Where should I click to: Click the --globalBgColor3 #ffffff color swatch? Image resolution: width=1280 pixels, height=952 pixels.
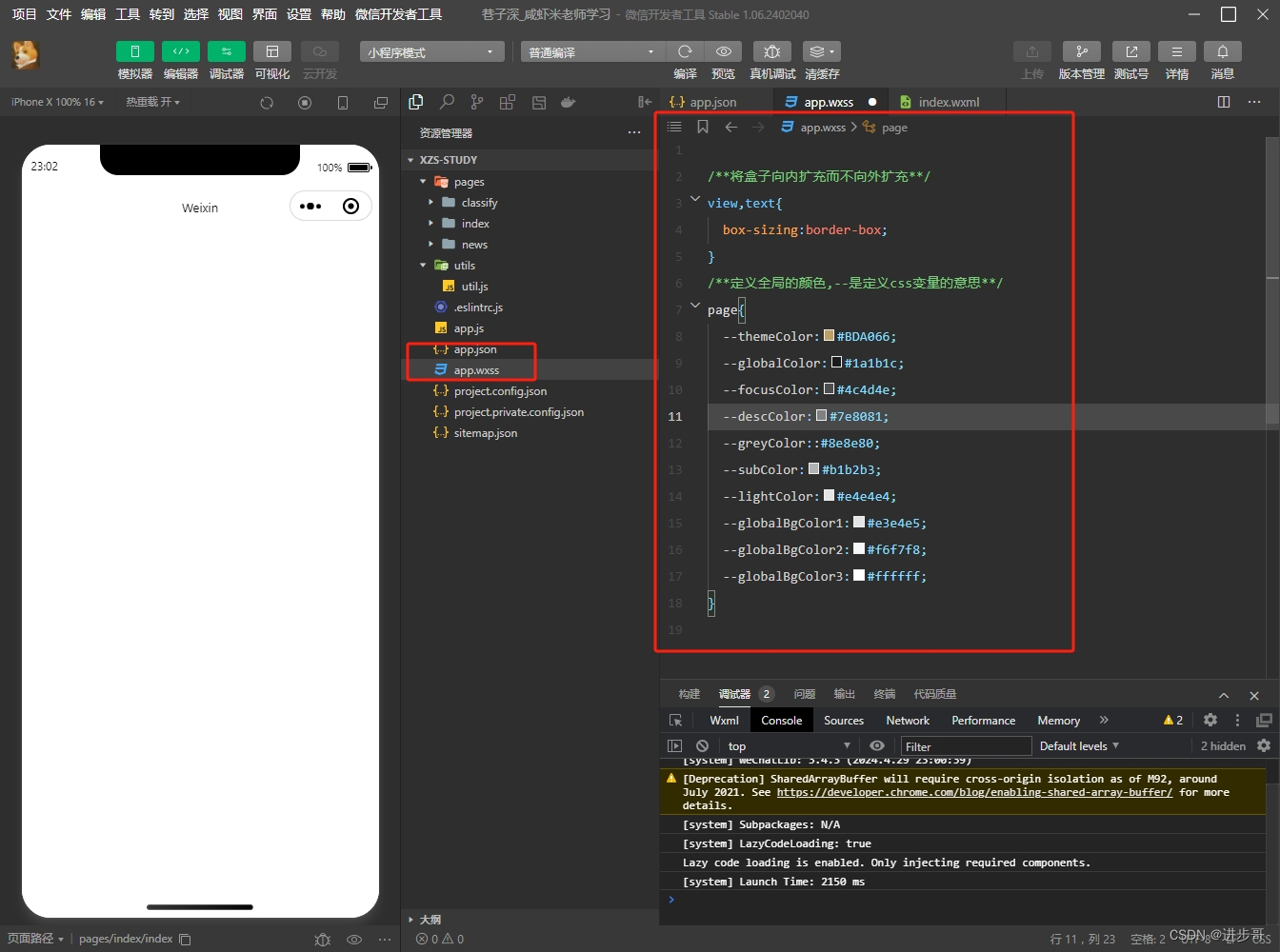859,575
